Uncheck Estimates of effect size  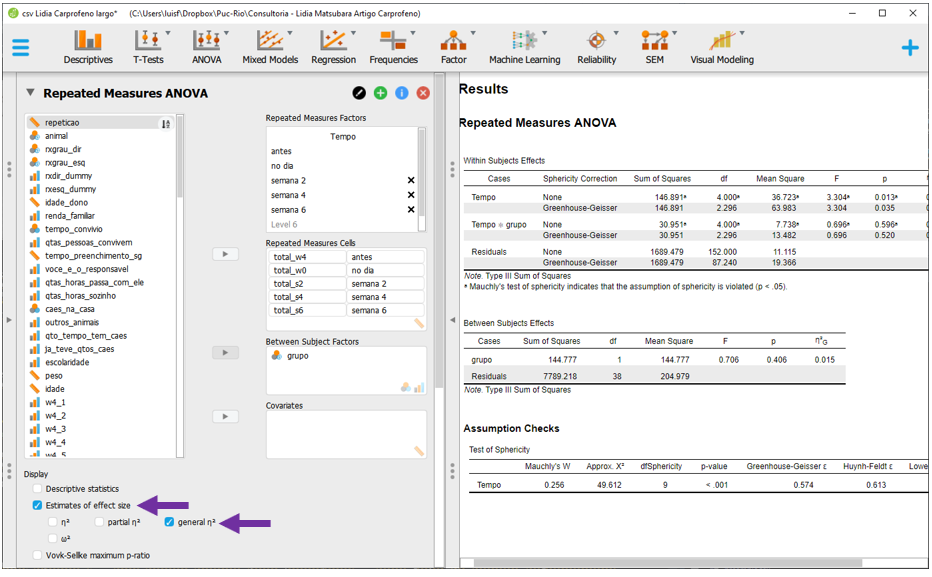click(x=38, y=506)
